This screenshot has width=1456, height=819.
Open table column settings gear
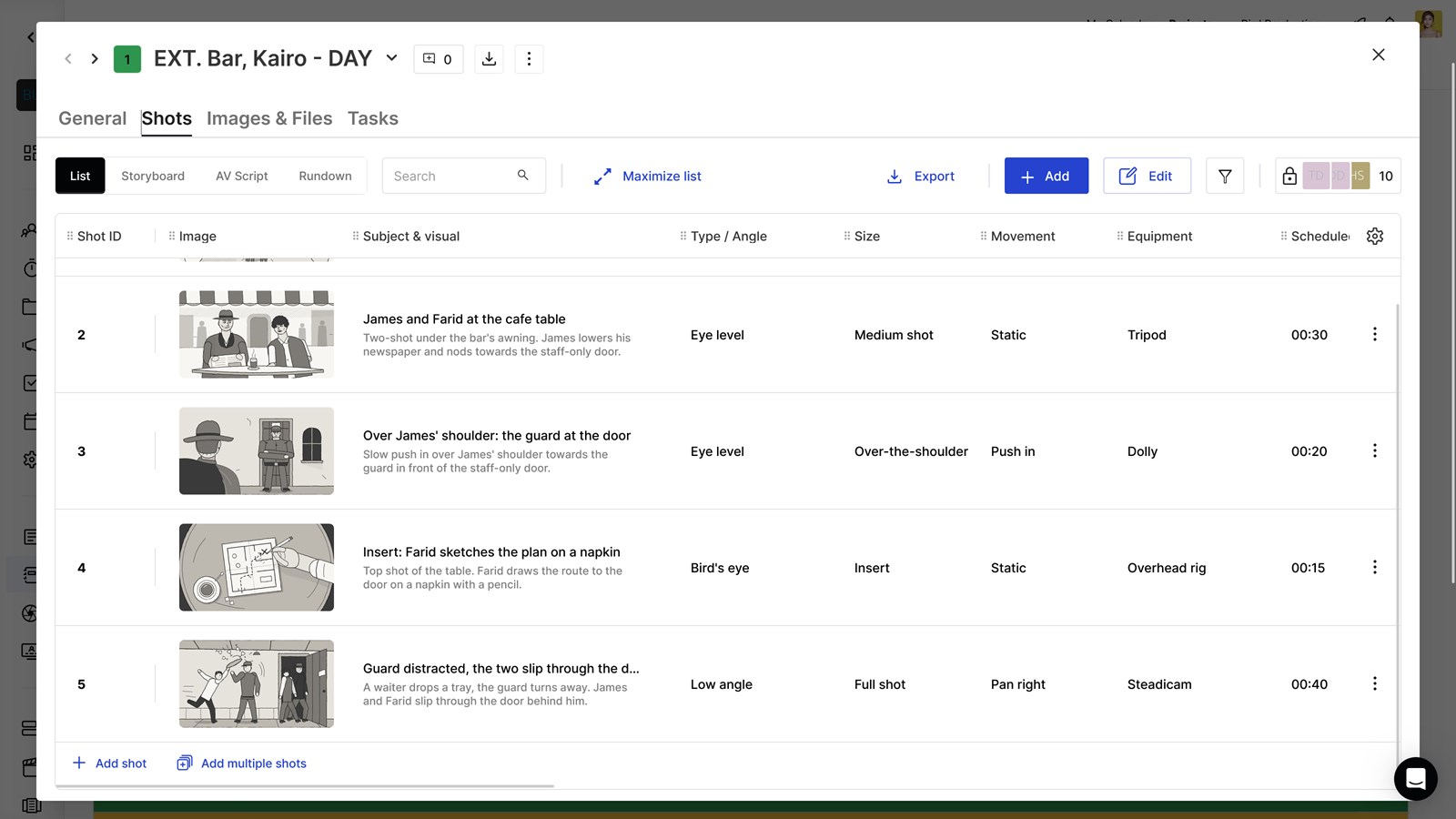point(1375,237)
